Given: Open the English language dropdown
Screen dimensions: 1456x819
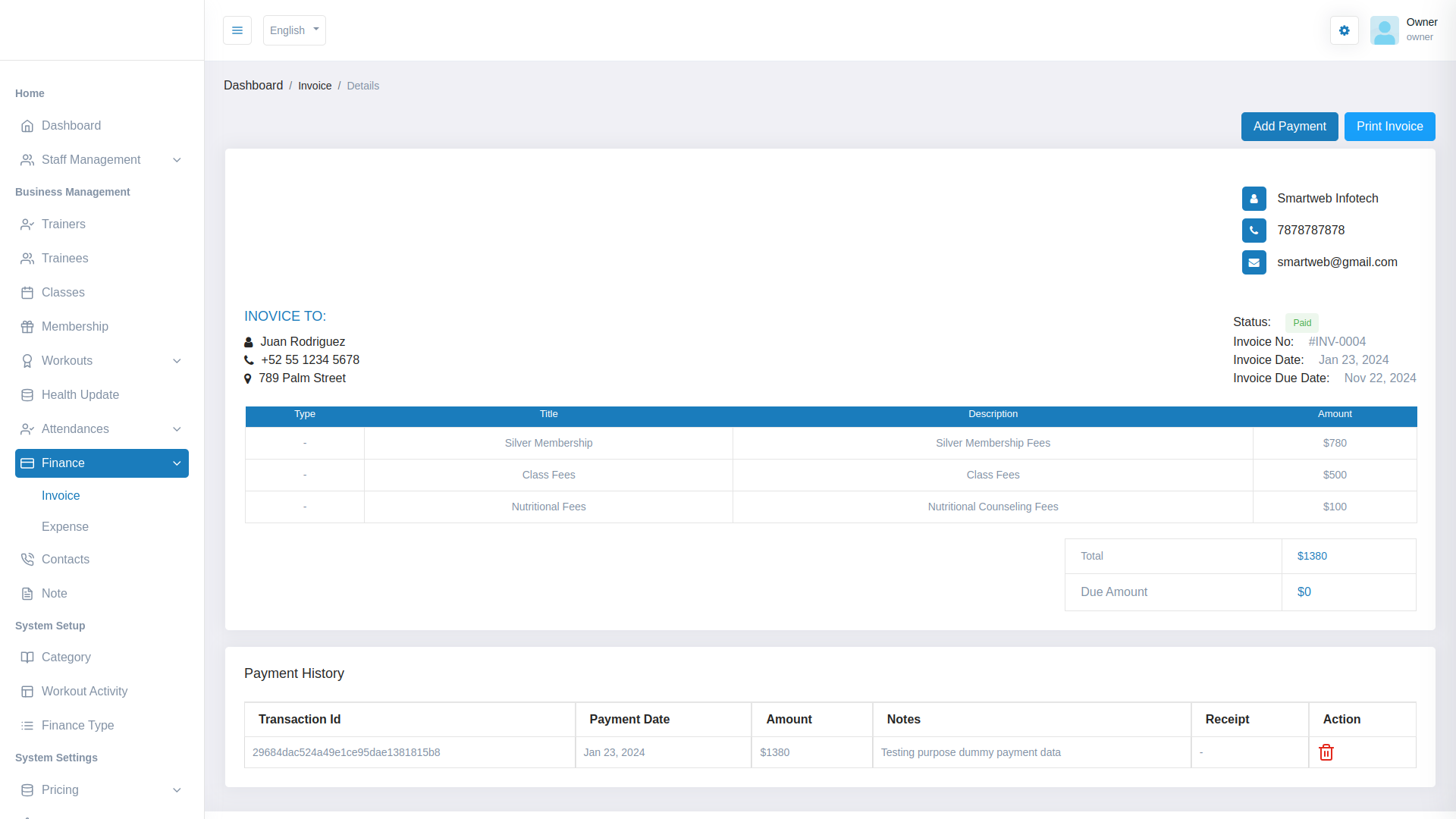Looking at the screenshot, I should (294, 30).
